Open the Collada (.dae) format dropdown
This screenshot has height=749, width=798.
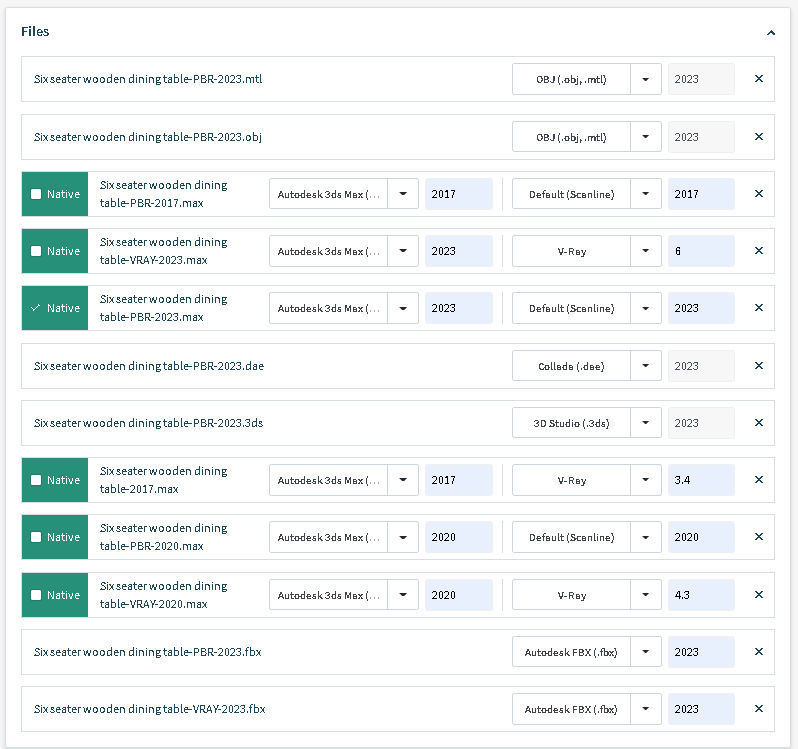pos(645,366)
